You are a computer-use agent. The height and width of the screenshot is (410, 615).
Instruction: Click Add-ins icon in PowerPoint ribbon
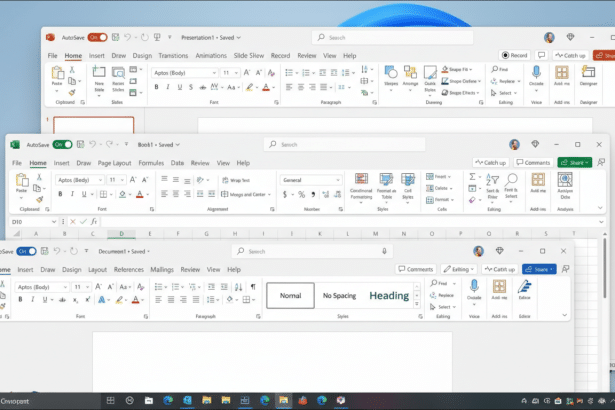point(562,73)
